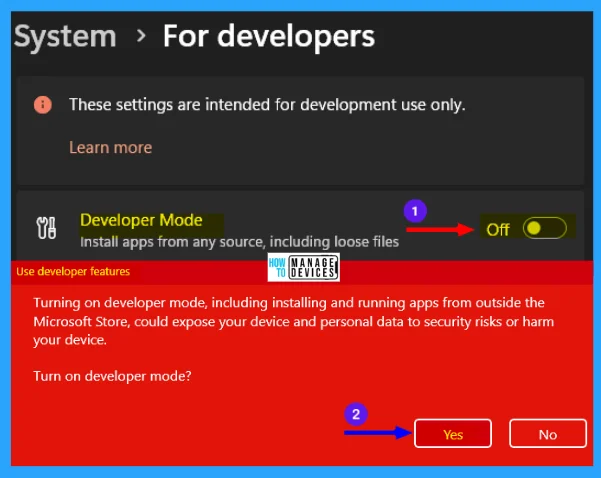Image resolution: width=601 pixels, height=478 pixels.
Task: Select the For developers page title
Action: coord(269,37)
